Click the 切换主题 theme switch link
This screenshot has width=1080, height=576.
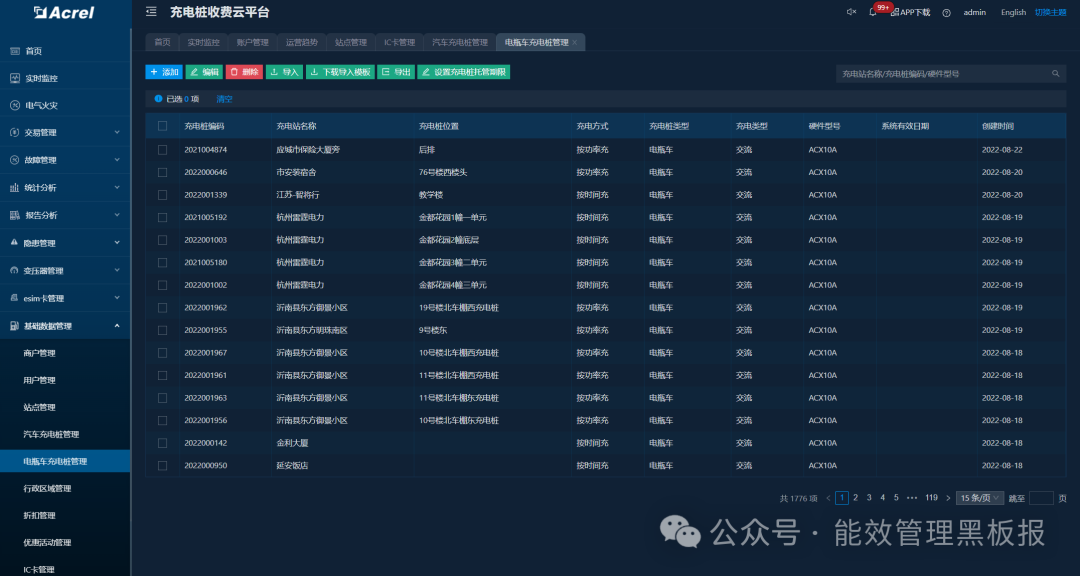(x=1050, y=12)
